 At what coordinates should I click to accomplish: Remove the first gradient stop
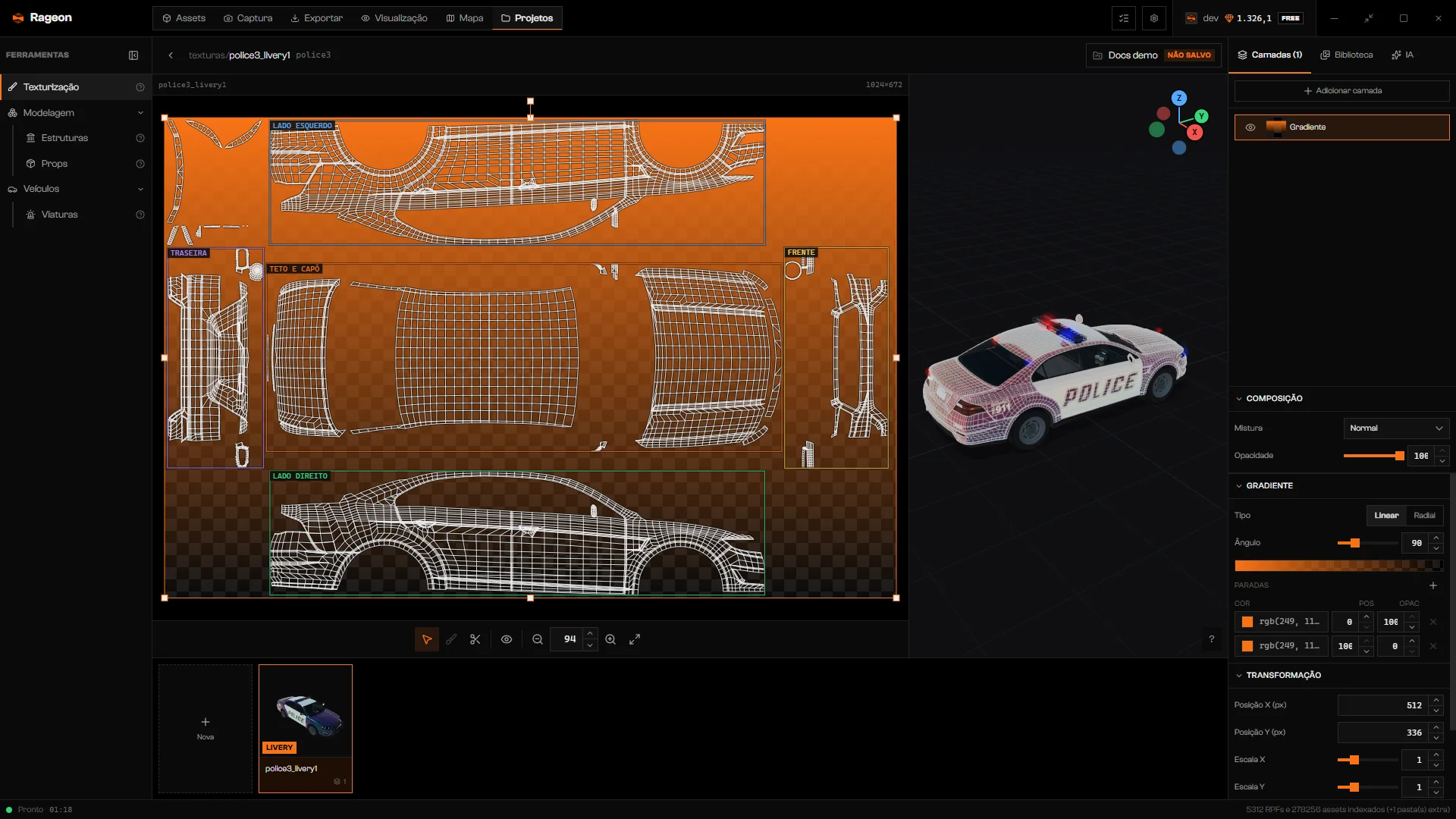pos(1433,622)
